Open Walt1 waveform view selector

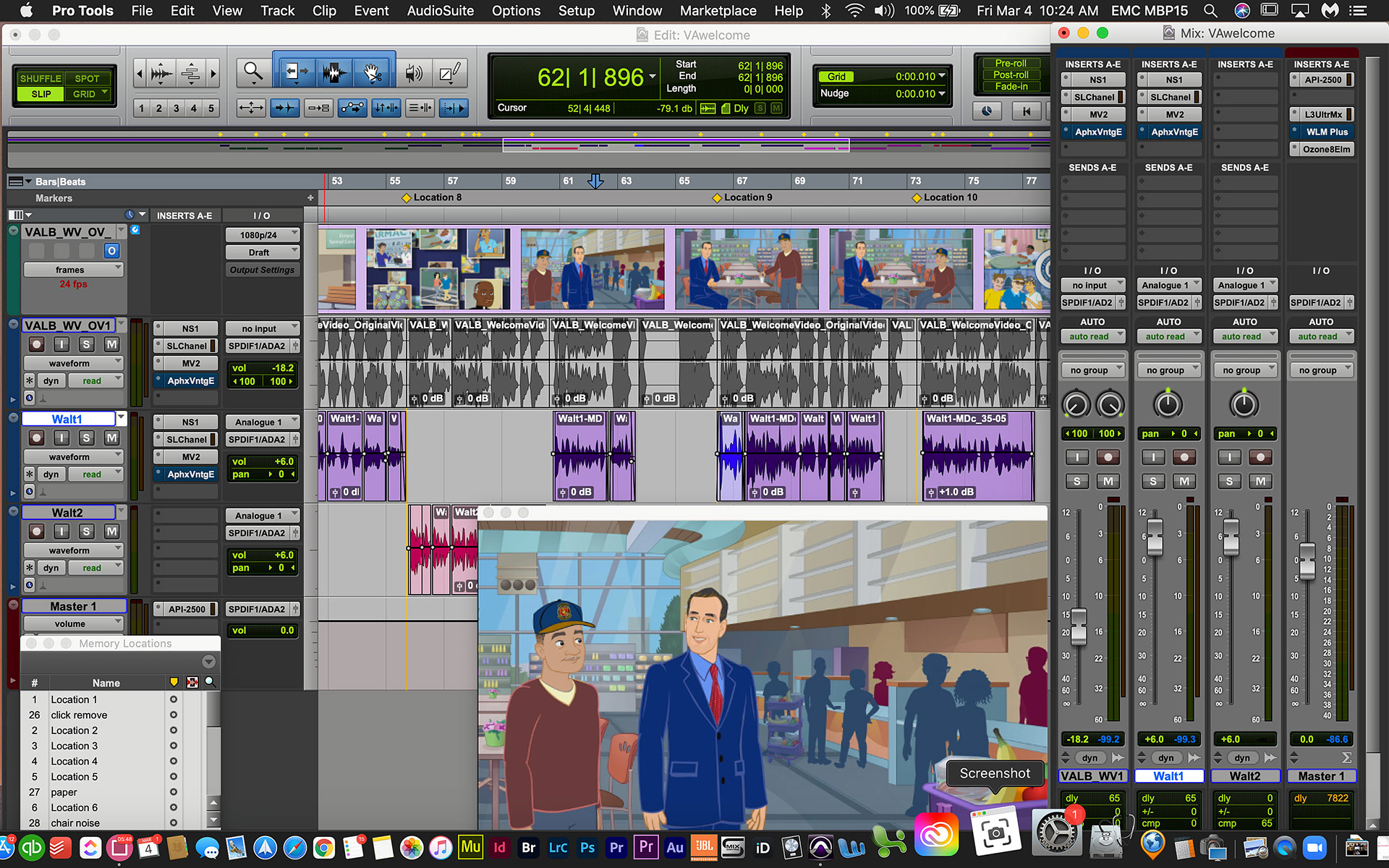(x=73, y=456)
